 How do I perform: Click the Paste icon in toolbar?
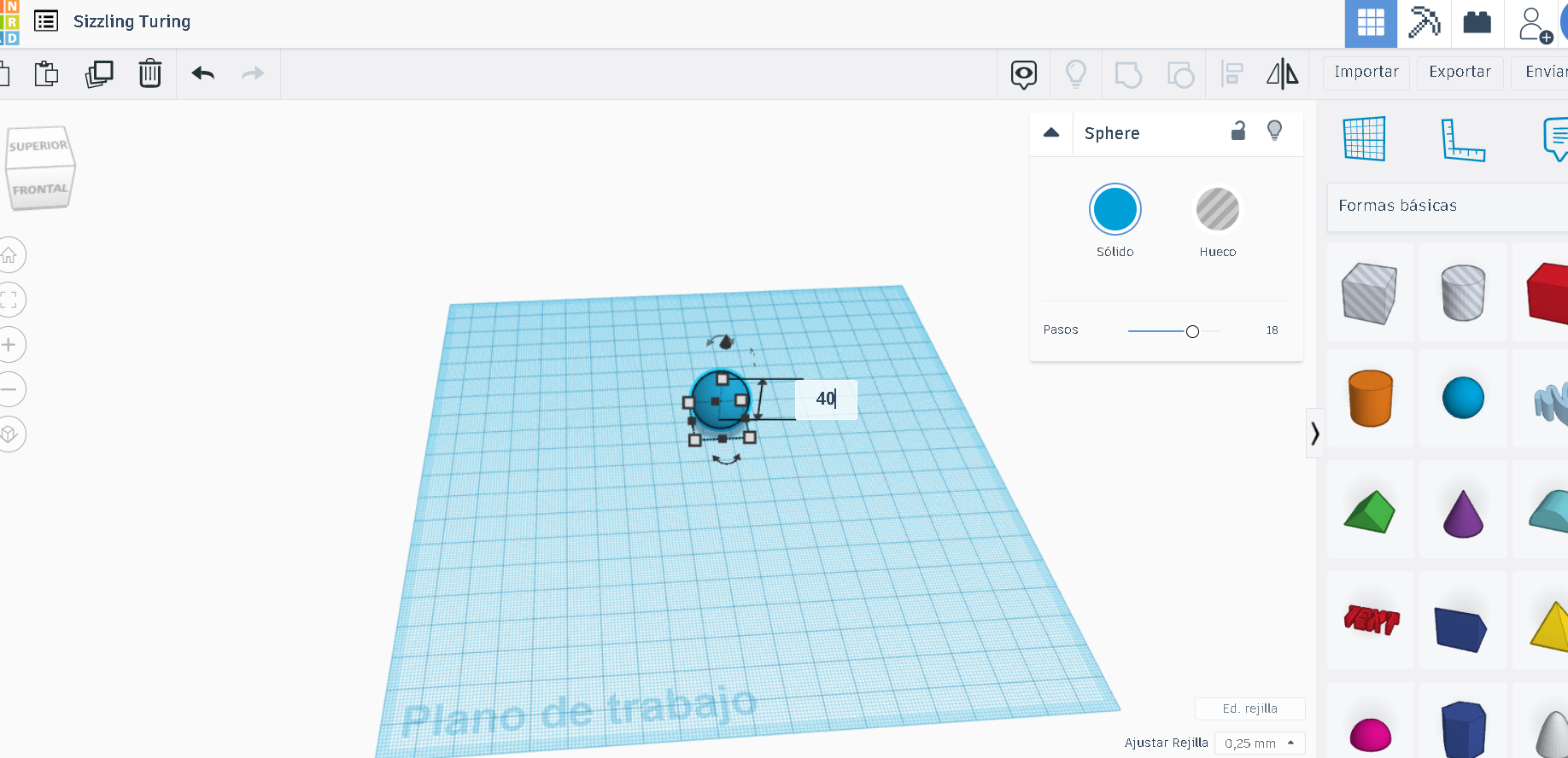[x=46, y=73]
